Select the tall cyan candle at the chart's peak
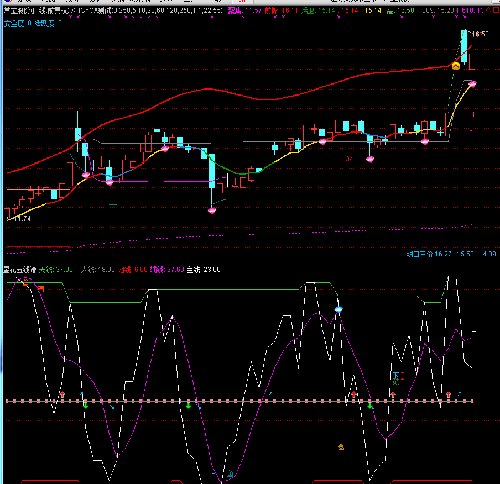 (464, 47)
